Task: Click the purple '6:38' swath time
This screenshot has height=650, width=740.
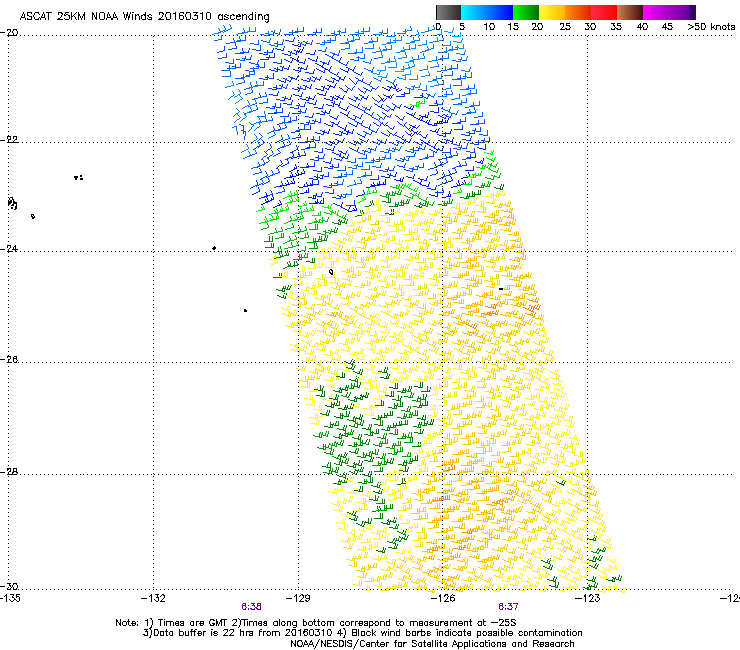Action: point(252,607)
